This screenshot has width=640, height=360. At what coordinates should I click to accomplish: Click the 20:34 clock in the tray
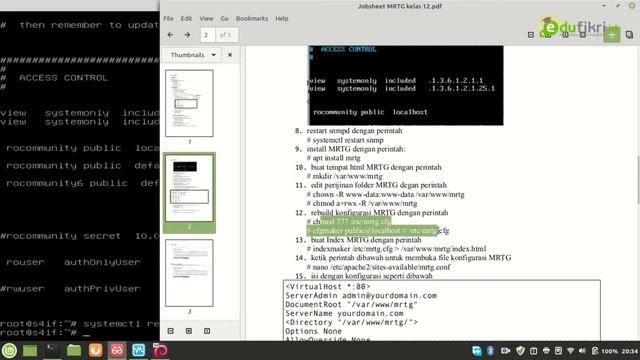pyautogui.click(x=629, y=351)
